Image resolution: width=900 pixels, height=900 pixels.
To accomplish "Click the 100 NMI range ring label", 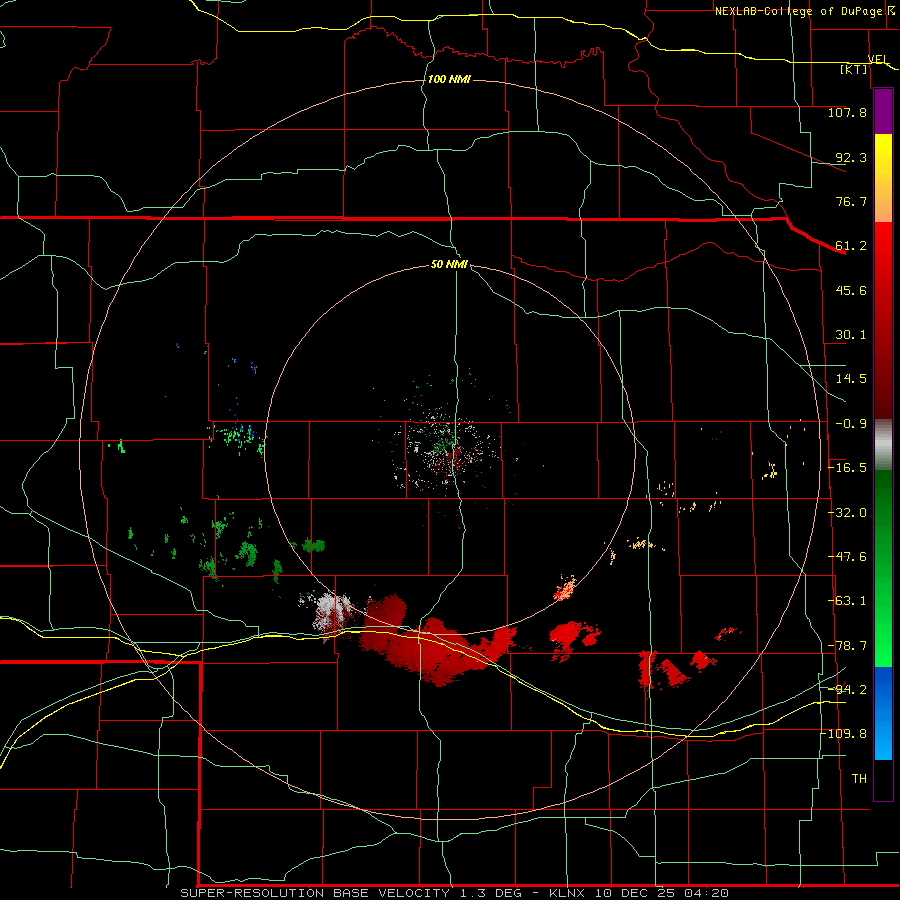I will (449, 79).
